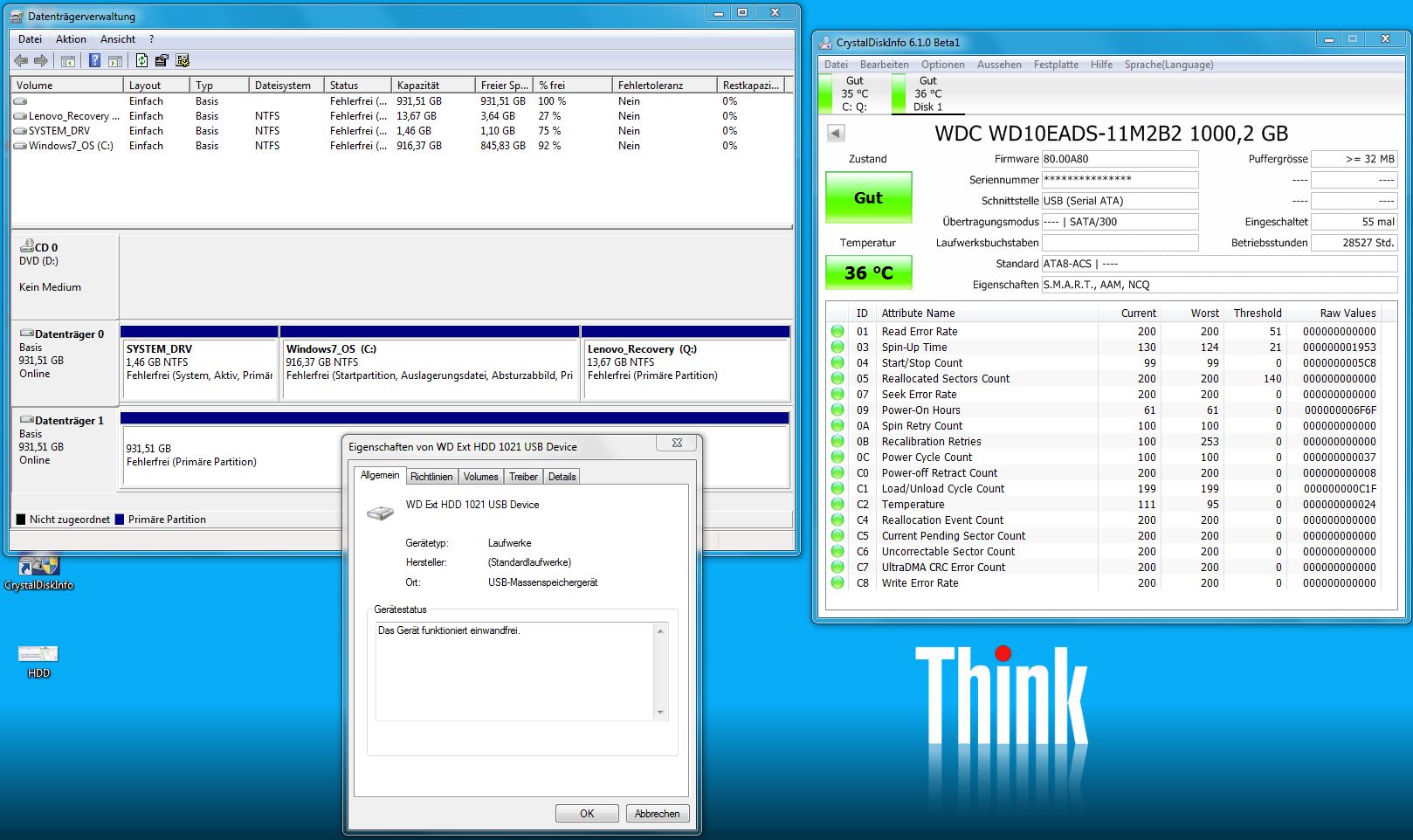The height and width of the screenshot is (840, 1413).
Task: Open the Ansicht menu in Datenträgerverwaltung
Action: 118,39
